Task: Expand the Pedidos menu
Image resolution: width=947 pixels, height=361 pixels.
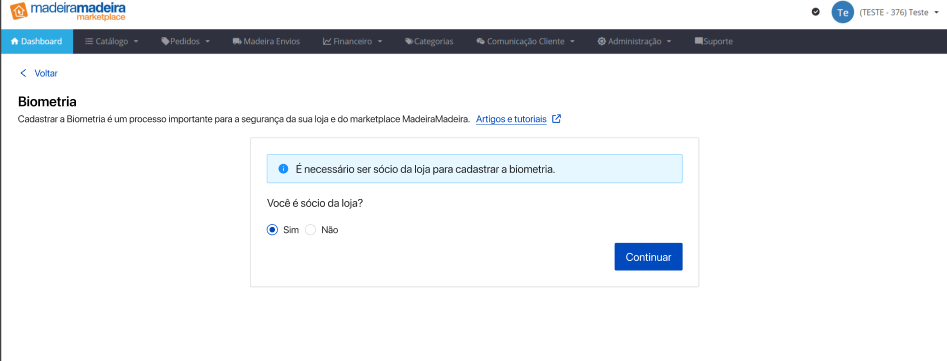Action: (185, 42)
